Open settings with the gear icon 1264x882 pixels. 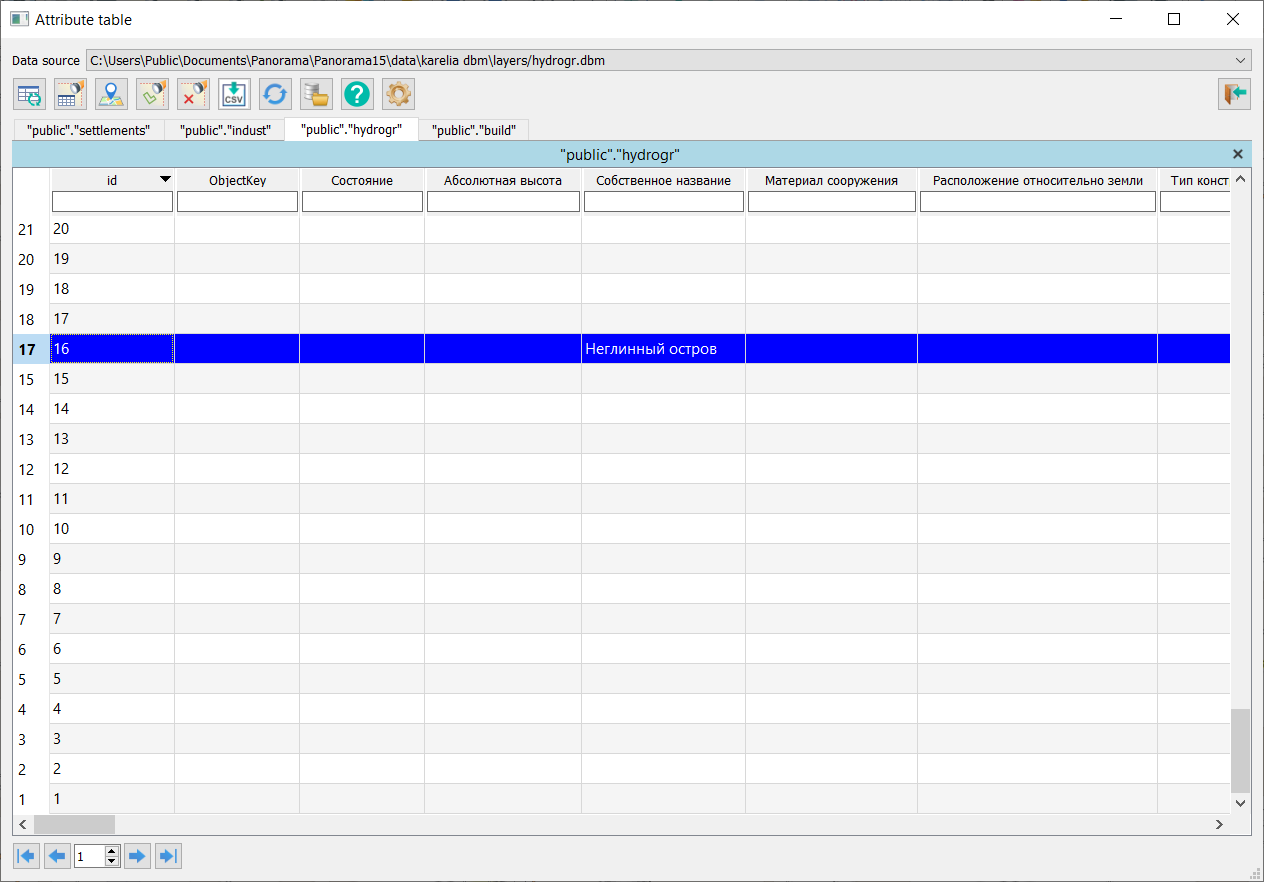click(x=398, y=95)
